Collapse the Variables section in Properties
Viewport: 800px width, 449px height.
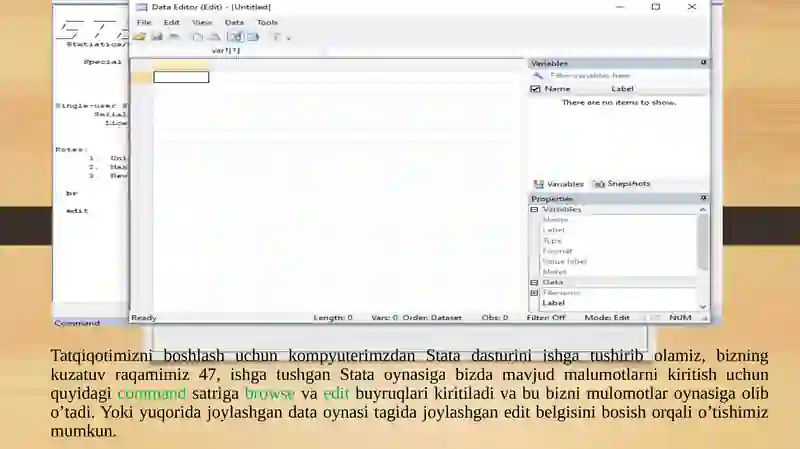[534, 209]
